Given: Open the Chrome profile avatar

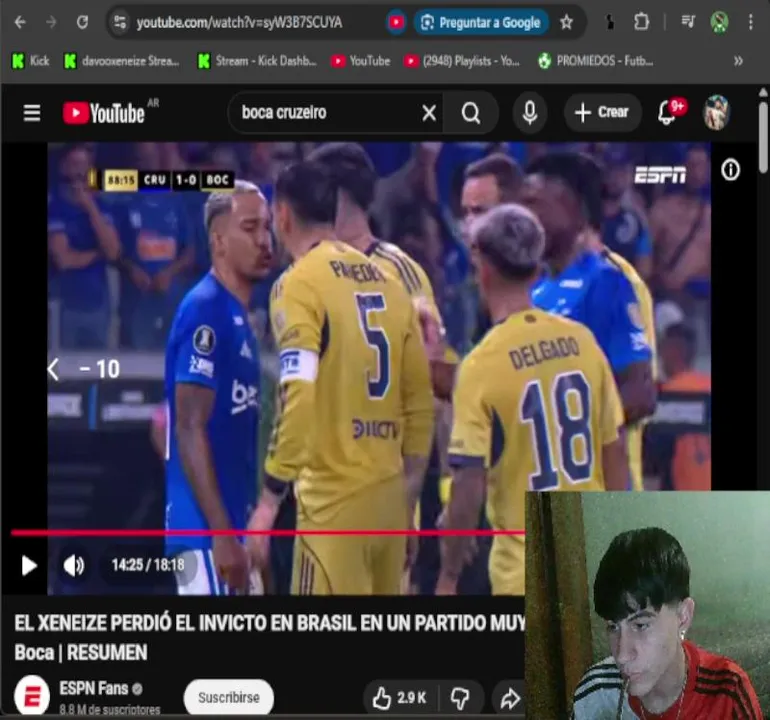Looking at the screenshot, I should (719, 22).
